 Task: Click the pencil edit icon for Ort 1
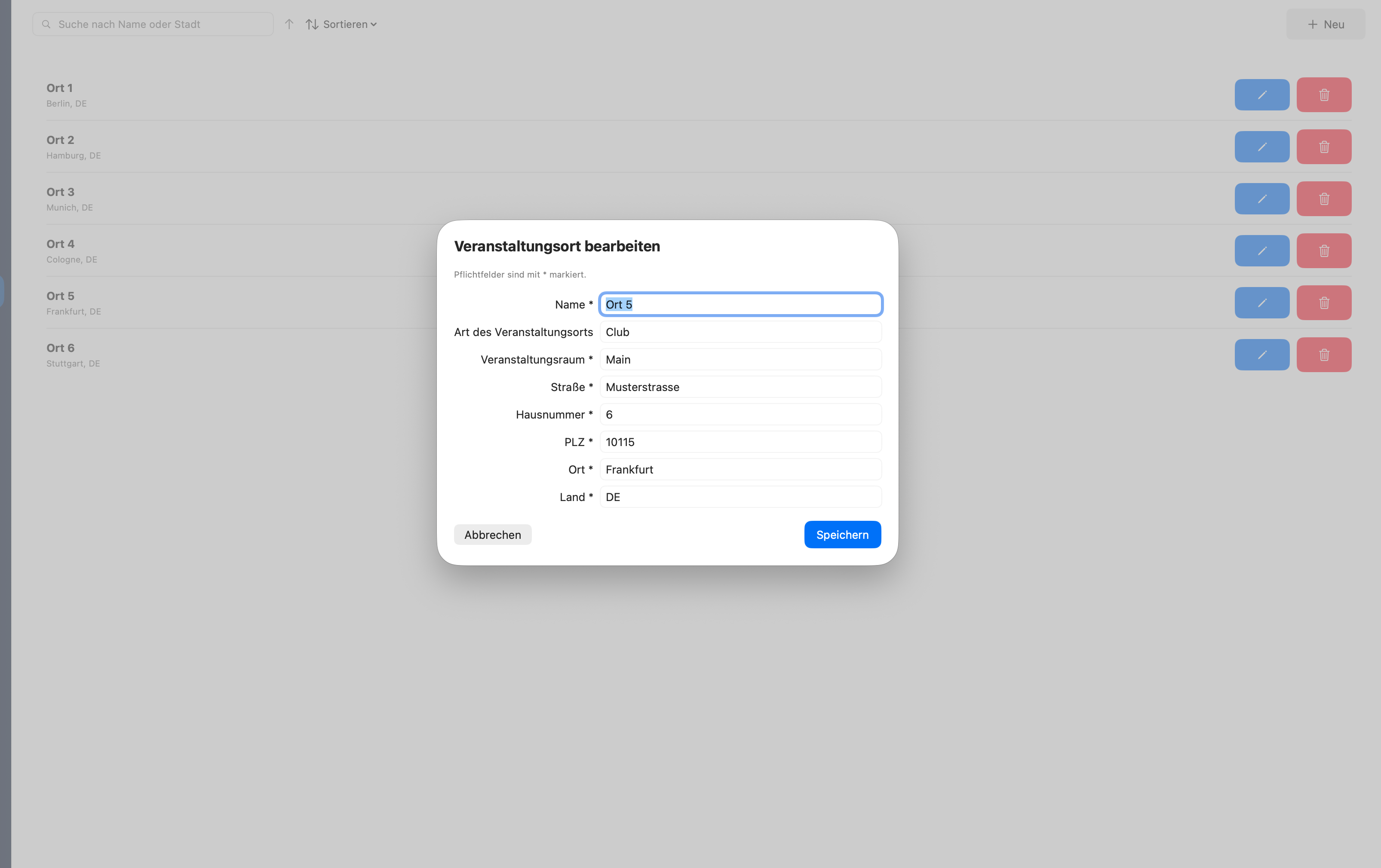click(1262, 95)
